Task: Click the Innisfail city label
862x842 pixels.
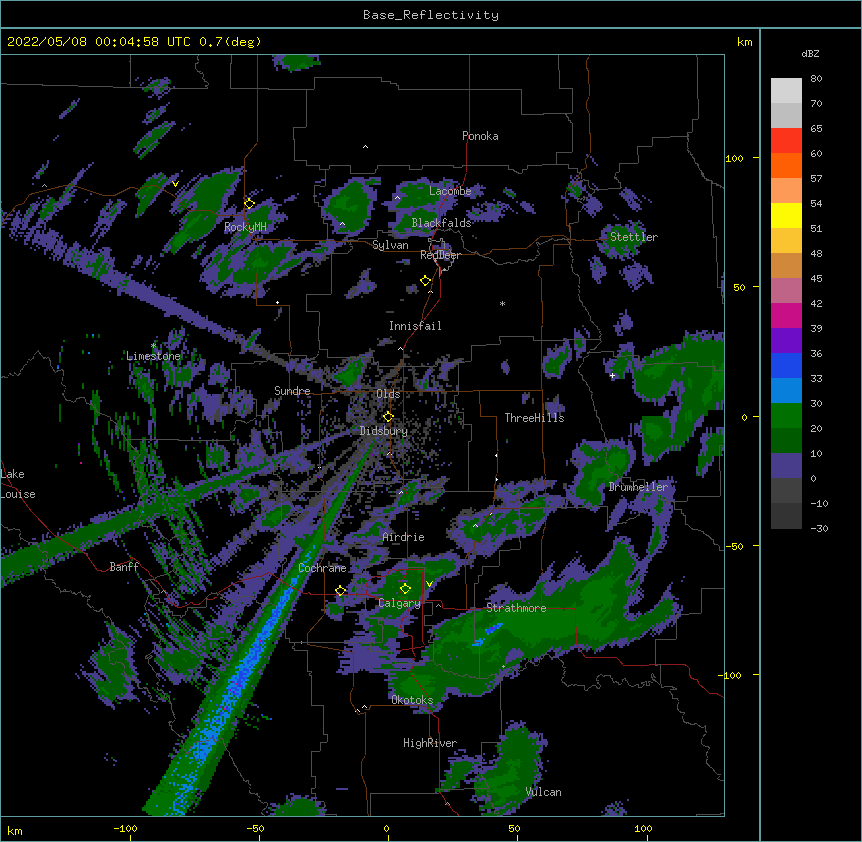Action: 415,326
